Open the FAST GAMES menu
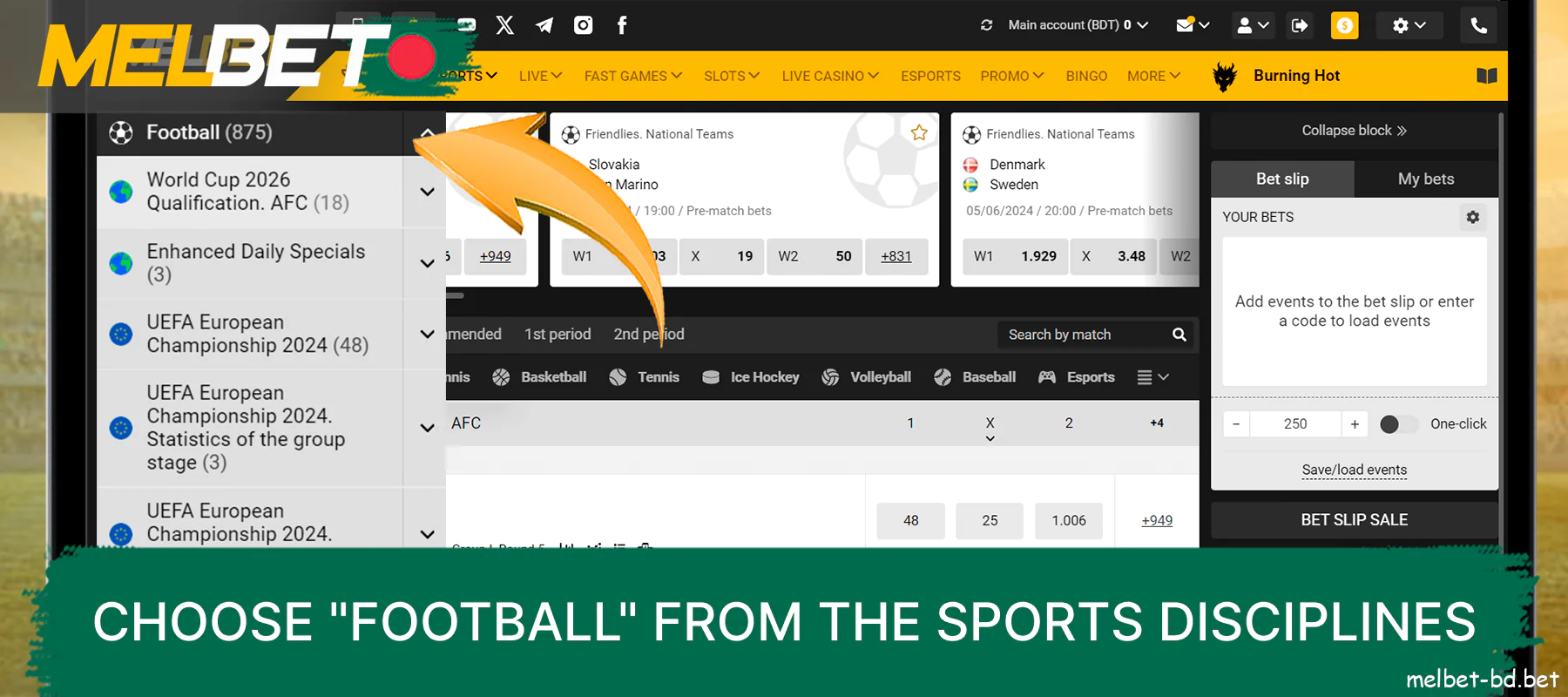Image resolution: width=1568 pixels, height=697 pixels. (x=633, y=76)
